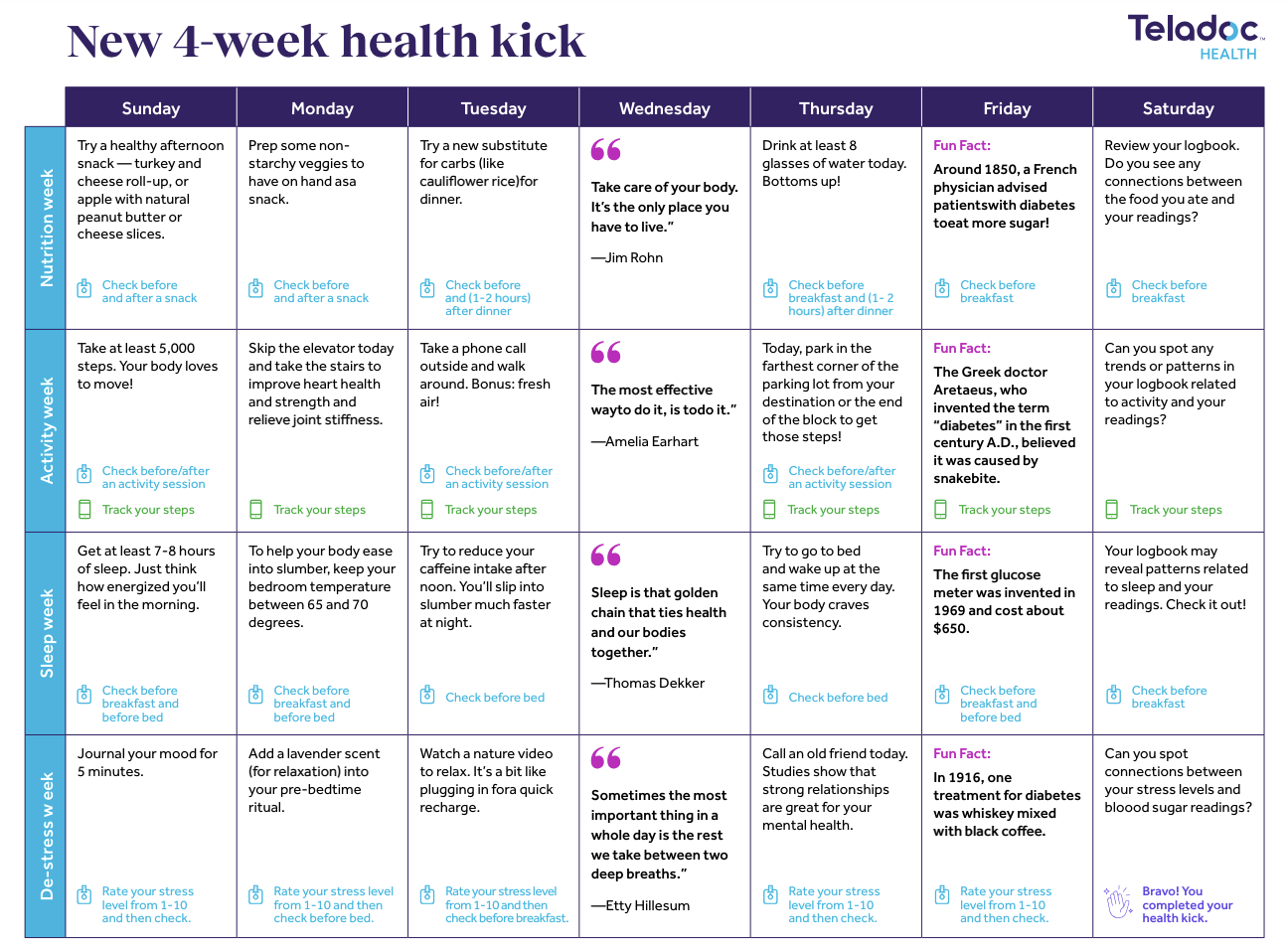Image resolution: width=1288 pixels, height=951 pixels.
Task: Select the Wednesday column header
Action: [665, 107]
